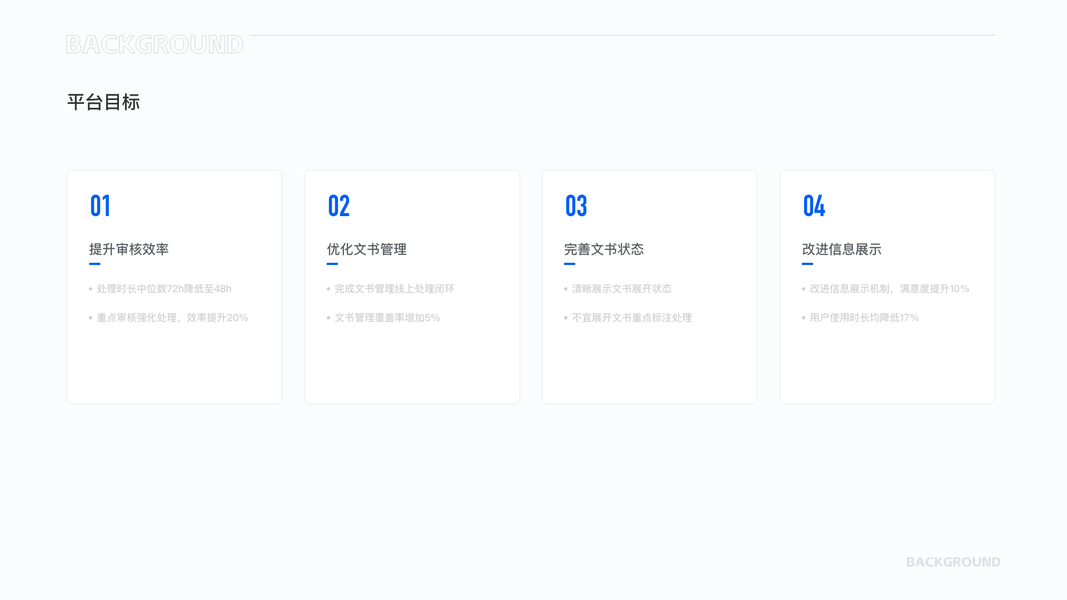Select bullet 处理时长中位数72h降低至48h
Viewport: 1067px width, 600px height.
pyautogui.click(x=164, y=289)
